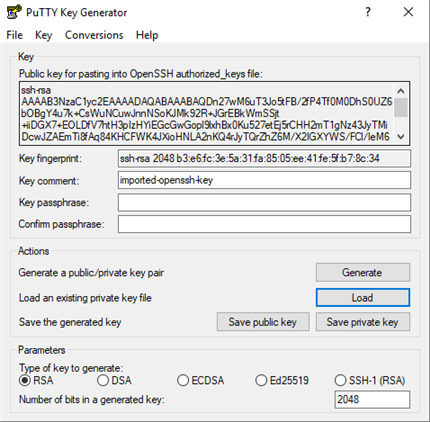Click the public key box up arrow
The image size is (430, 422).
(x=401, y=91)
